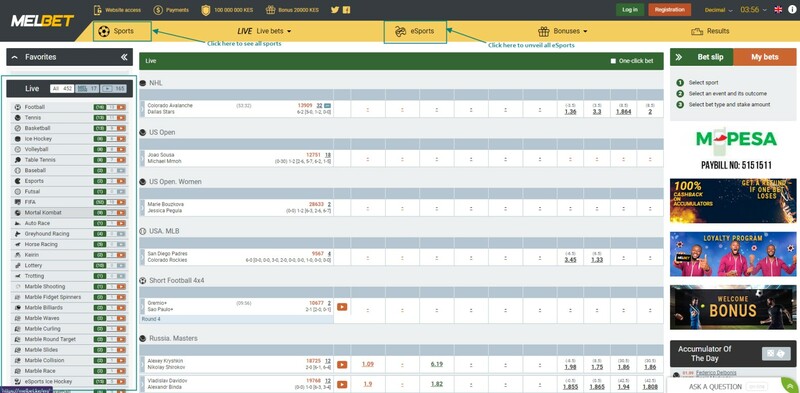Click the Table Tennis paddle icon
Image resolution: width=800 pixels, height=393 pixels.
pyautogui.click(x=18, y=160)
